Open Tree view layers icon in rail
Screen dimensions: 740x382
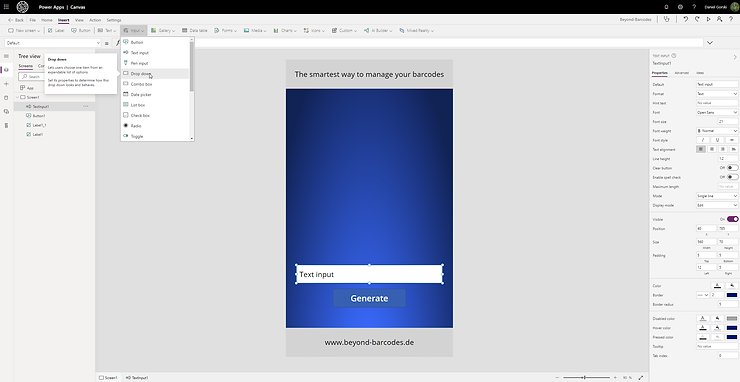6,70
